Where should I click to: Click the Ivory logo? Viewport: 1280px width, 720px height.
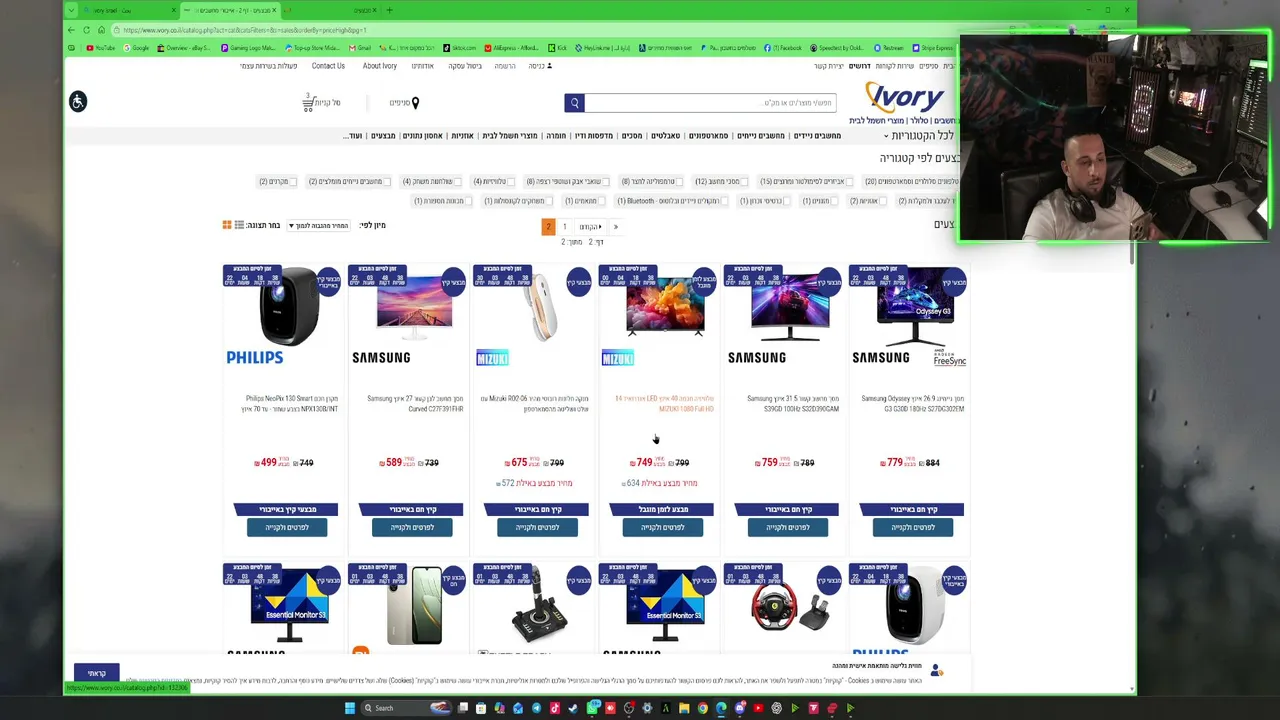pyautogui.click(x=904, y=98)
